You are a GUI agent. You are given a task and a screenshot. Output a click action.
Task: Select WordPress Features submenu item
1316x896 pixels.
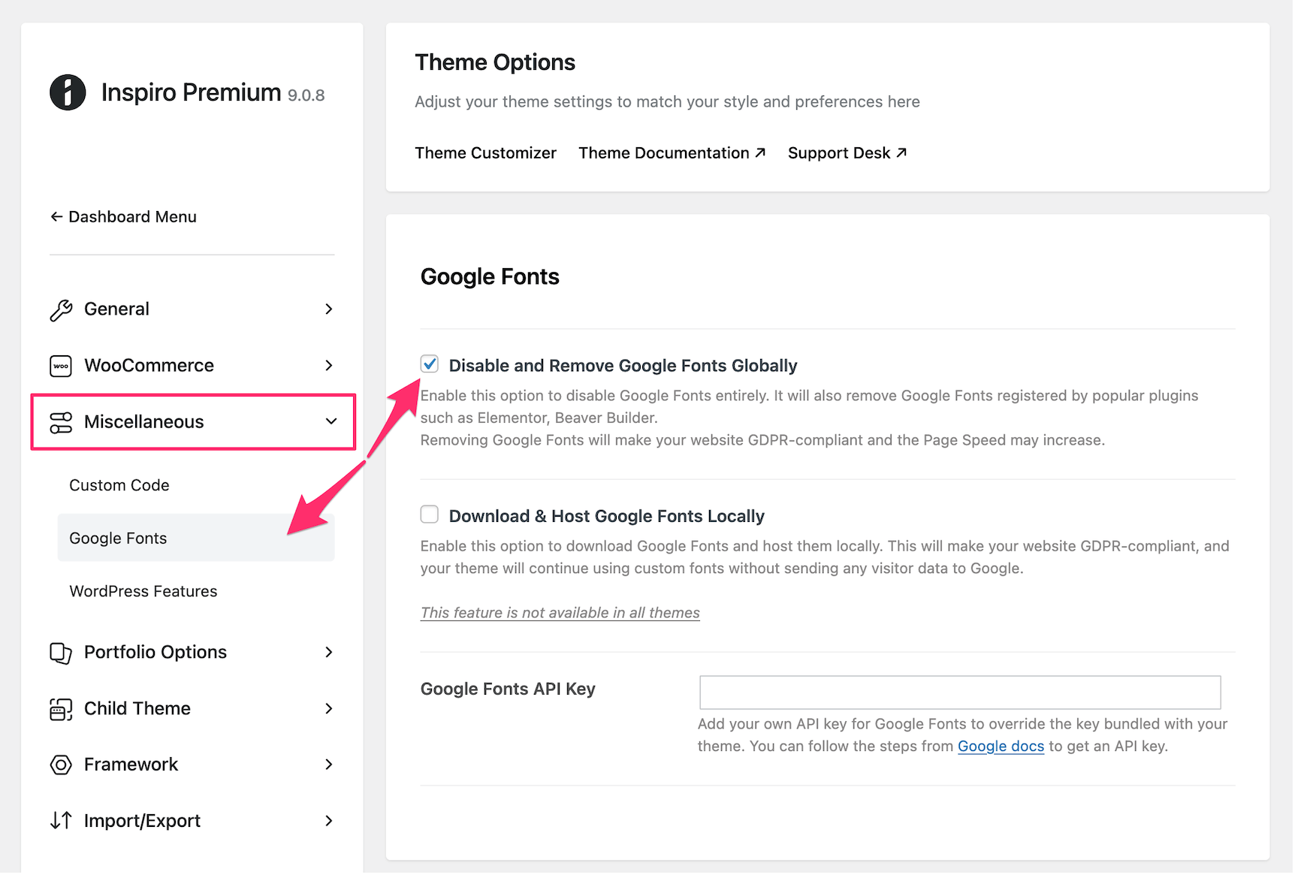tap(143, 592)
